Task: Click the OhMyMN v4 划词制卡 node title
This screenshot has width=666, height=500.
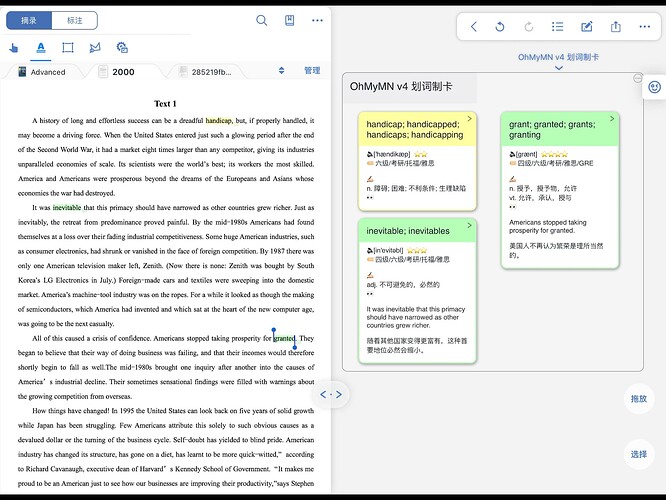Action: pyautogui.click(x=401, y=87)
